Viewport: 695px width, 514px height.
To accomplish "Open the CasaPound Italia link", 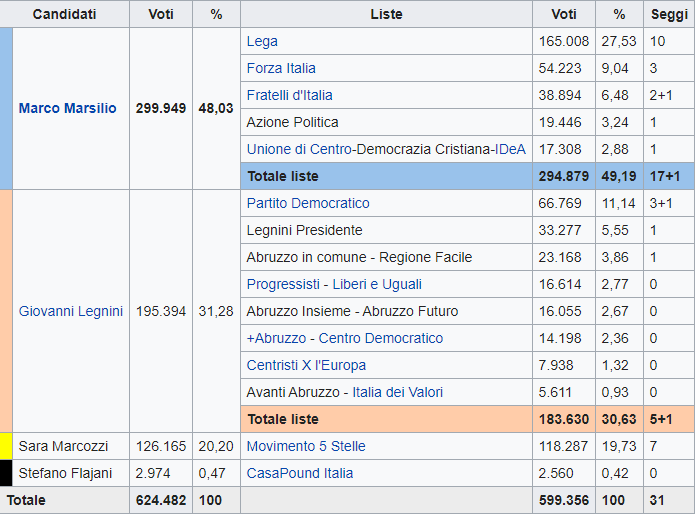I will 300,473.
